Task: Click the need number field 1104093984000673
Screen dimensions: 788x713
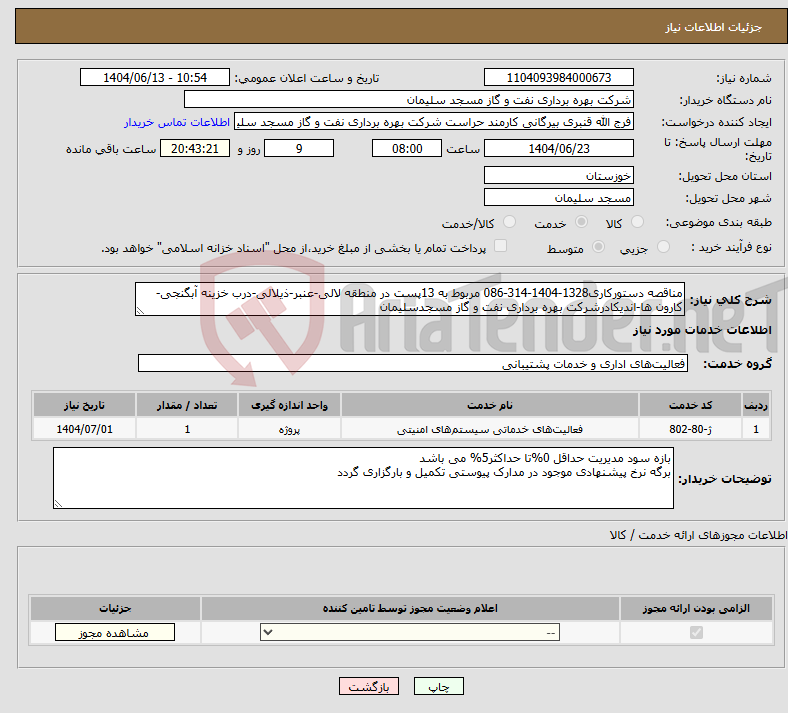Action: [x=558, y=78]
